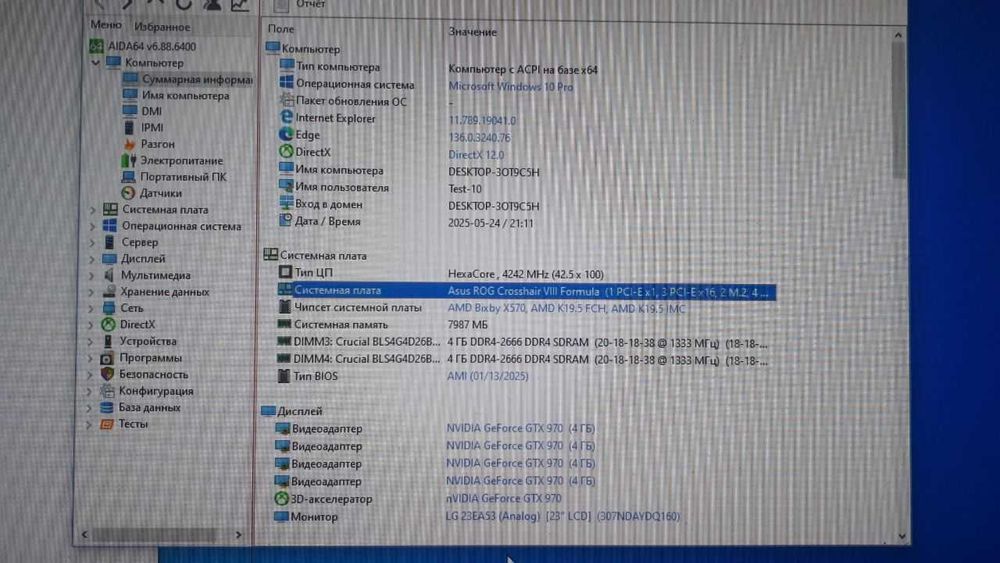
Task: Click the Датчики gauge icon
Action: [128, 193]
